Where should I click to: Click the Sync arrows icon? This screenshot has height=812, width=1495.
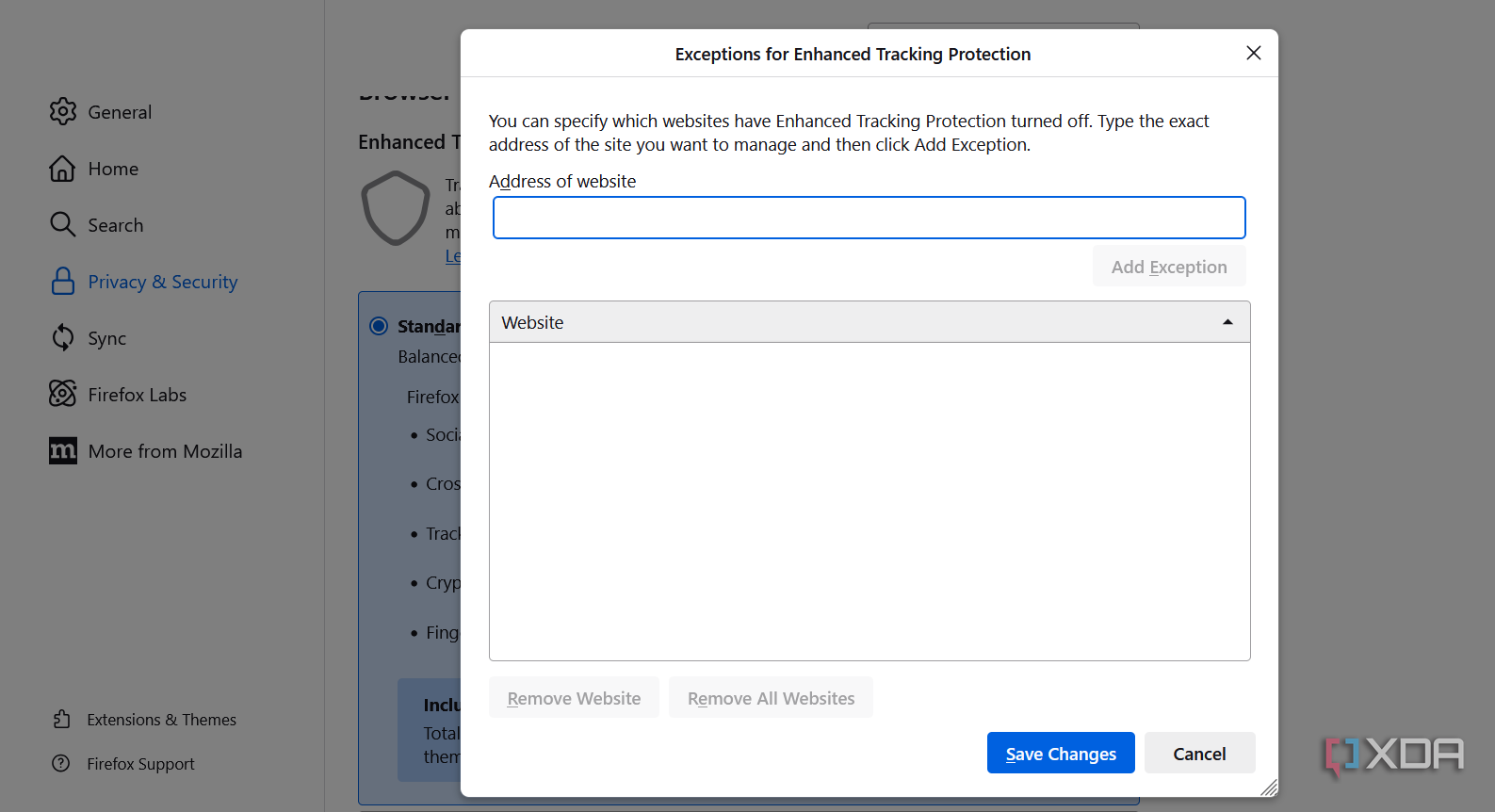(x=63, y=337)
